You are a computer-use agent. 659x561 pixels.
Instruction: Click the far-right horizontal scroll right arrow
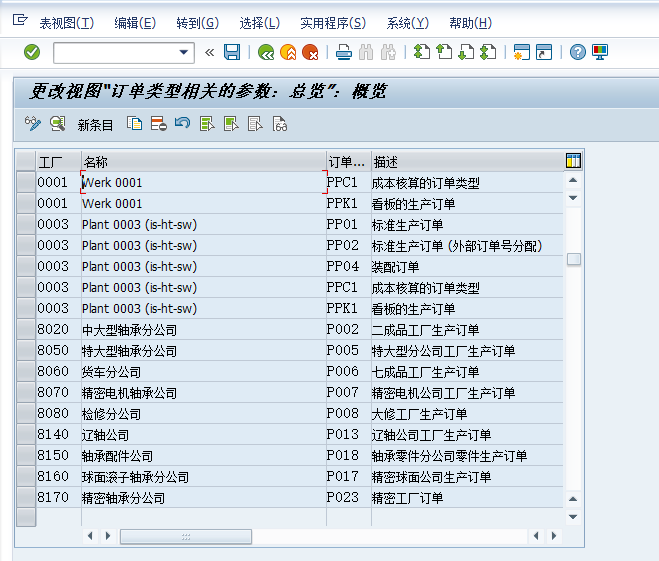click(554, 536)
